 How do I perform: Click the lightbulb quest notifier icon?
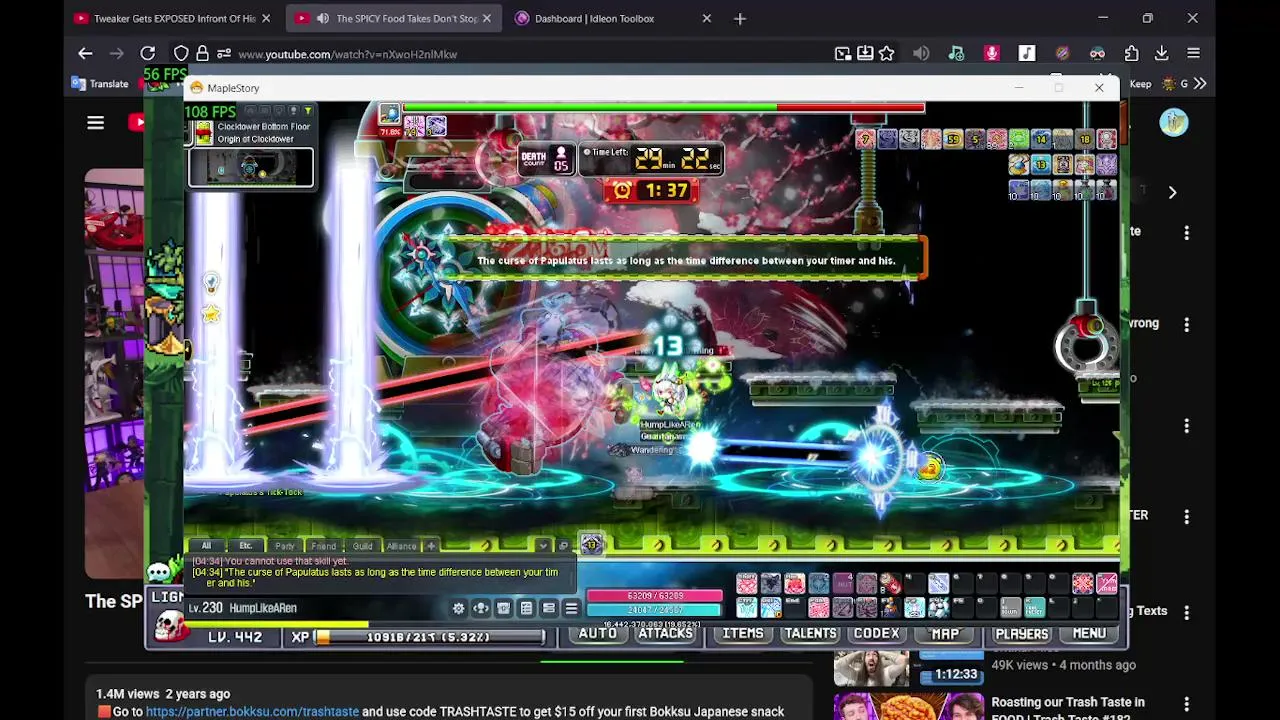(211, 283)
